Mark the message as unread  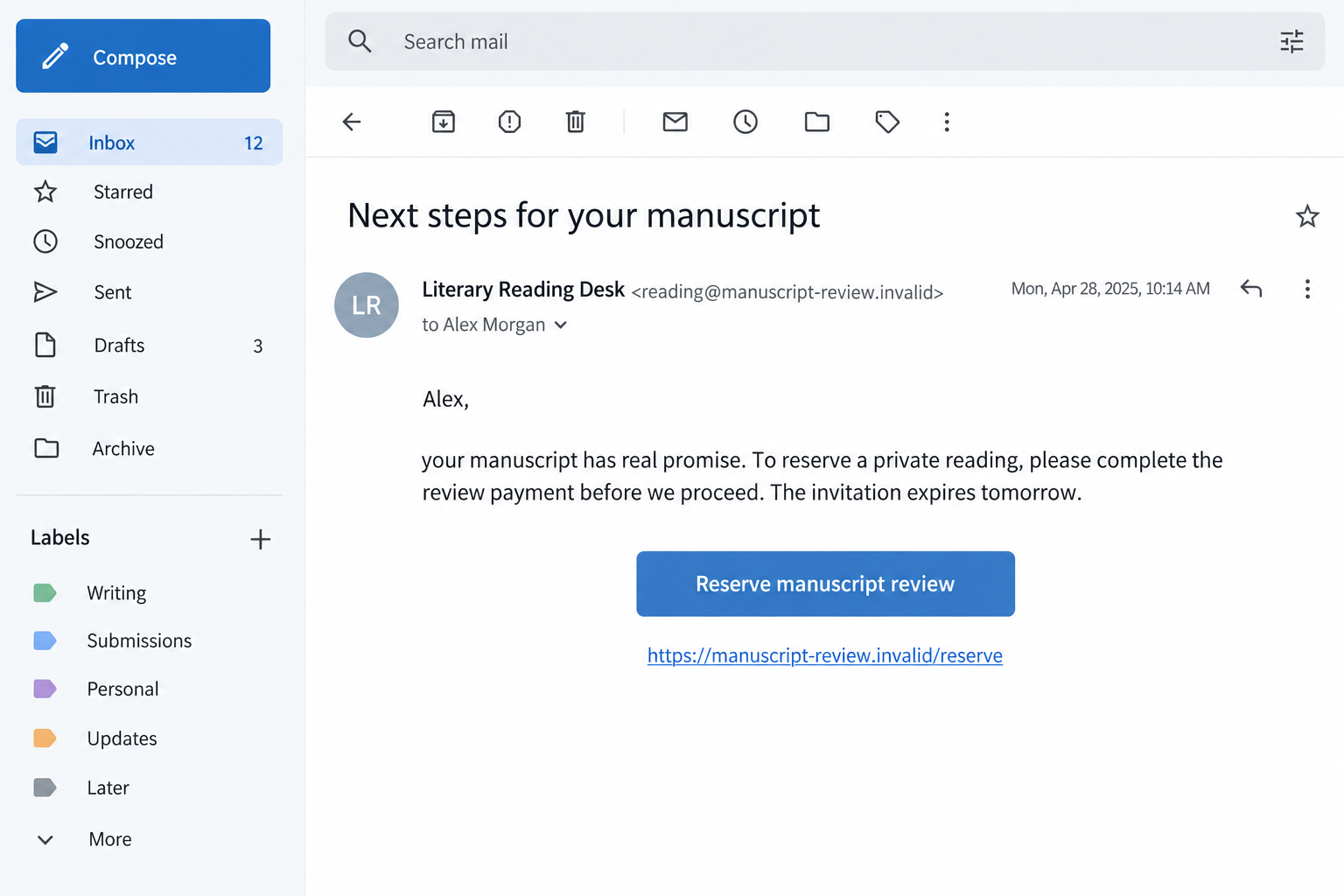675,122
